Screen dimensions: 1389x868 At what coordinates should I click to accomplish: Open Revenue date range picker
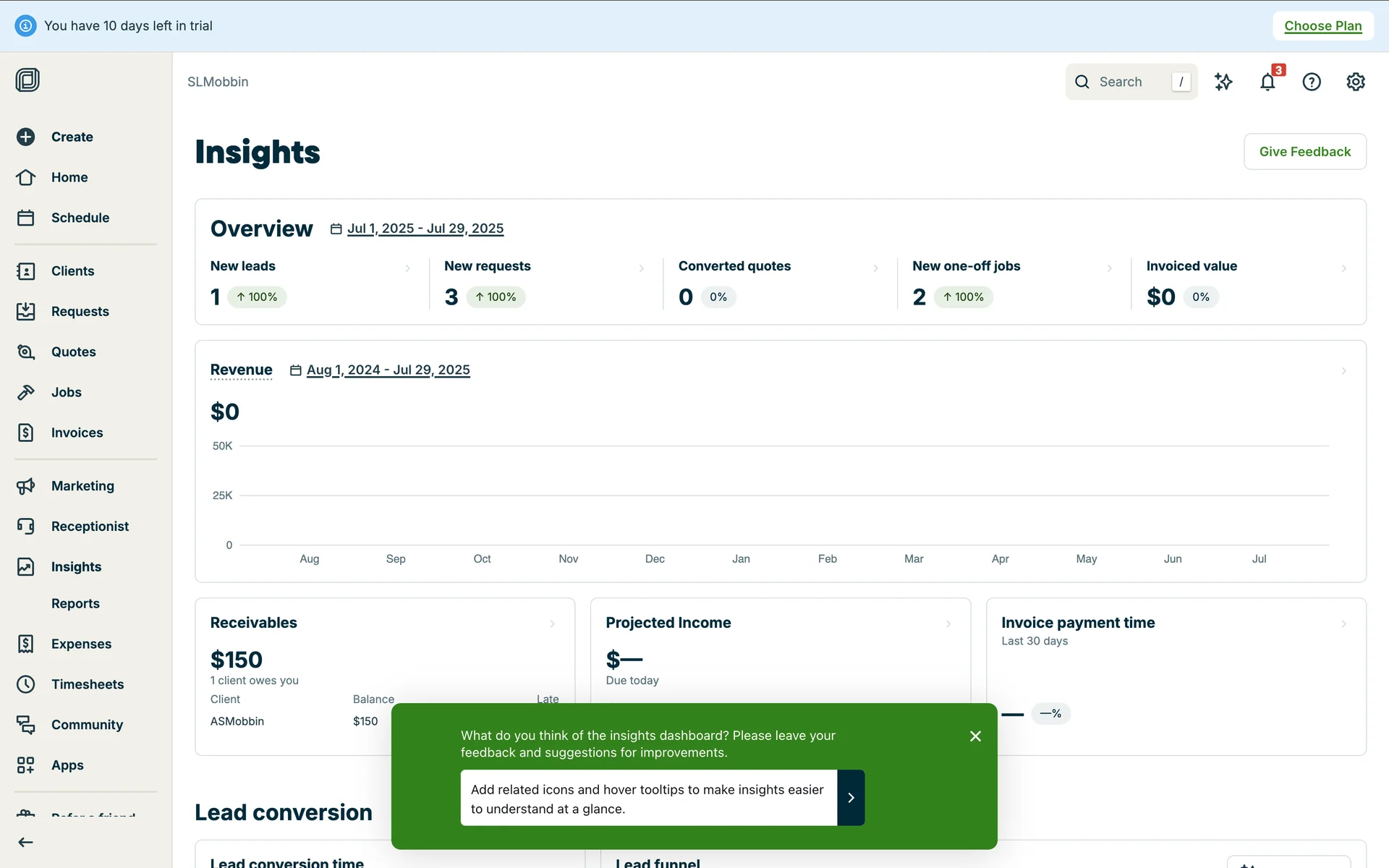[x=388, y=370]
